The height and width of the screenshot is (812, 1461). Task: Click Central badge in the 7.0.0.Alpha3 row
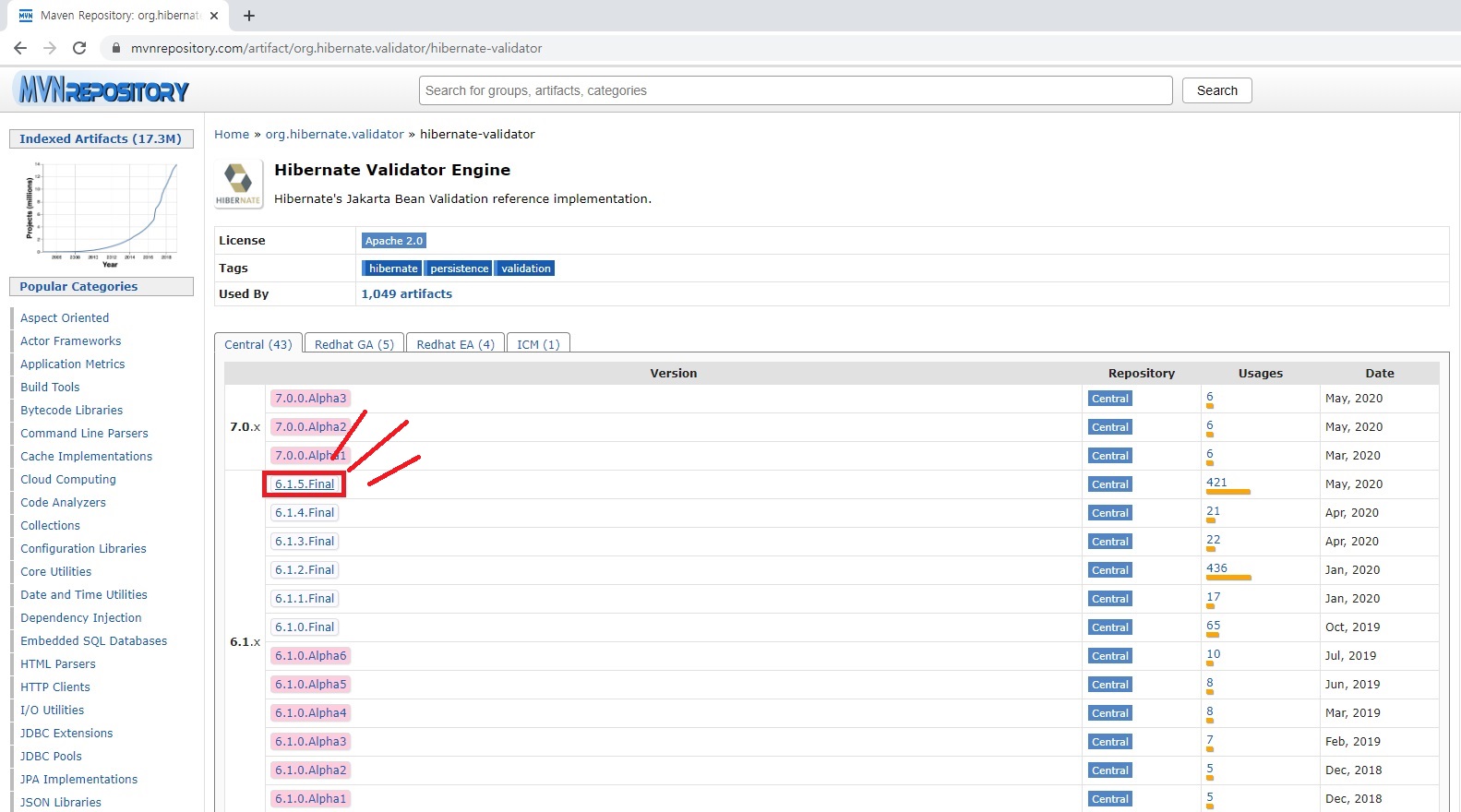point(1109,399)
